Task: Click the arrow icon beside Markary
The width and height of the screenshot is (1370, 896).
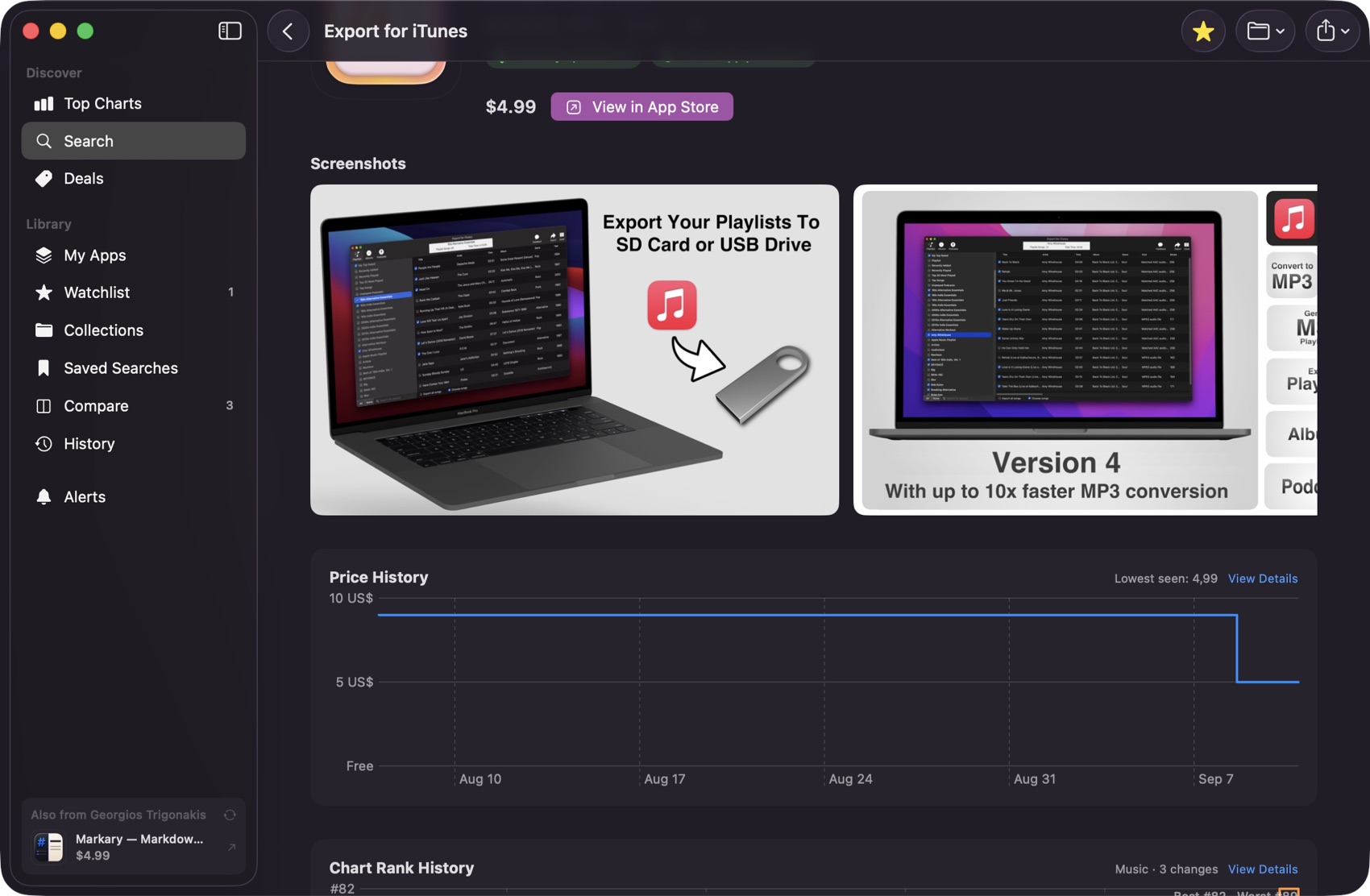Action: [231, 848]
